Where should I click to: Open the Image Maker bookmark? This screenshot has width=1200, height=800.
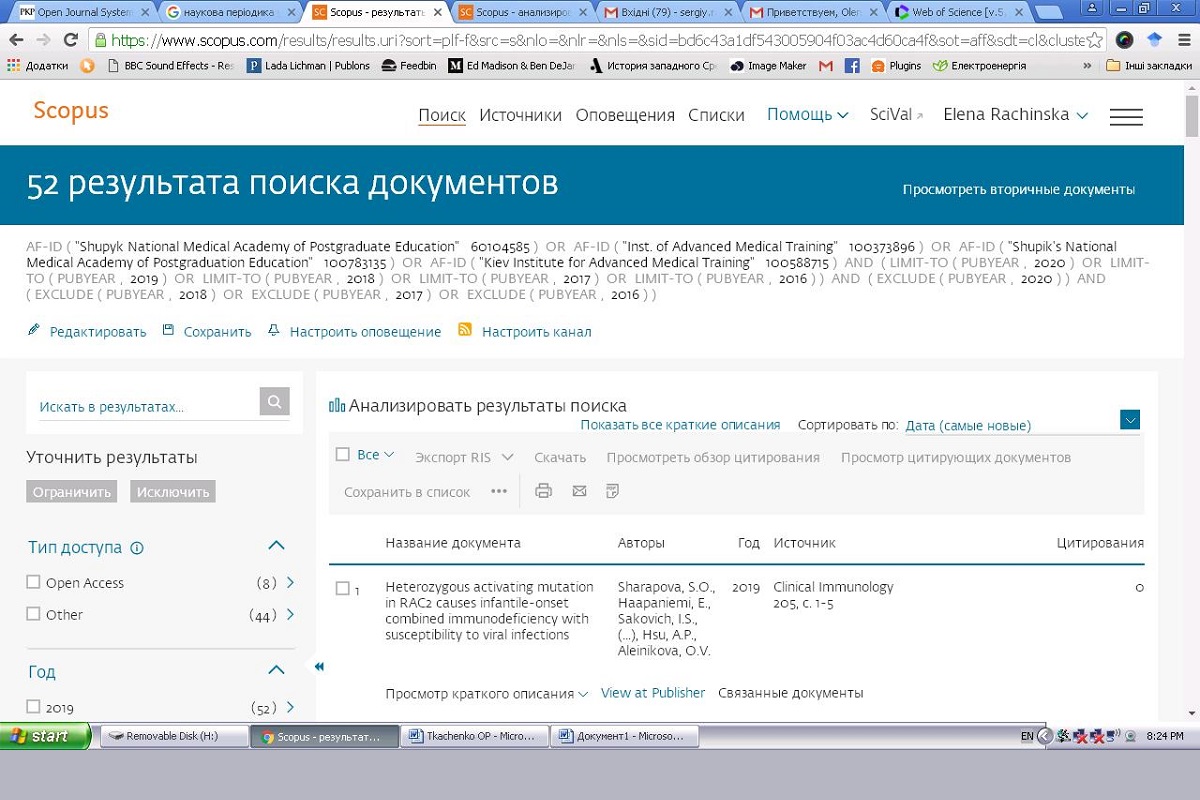point(769,66)
